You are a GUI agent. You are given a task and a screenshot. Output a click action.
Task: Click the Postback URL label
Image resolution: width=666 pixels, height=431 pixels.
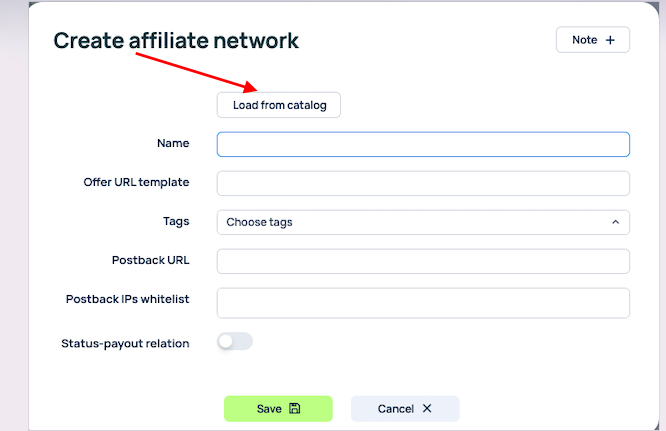click(150, 261)
